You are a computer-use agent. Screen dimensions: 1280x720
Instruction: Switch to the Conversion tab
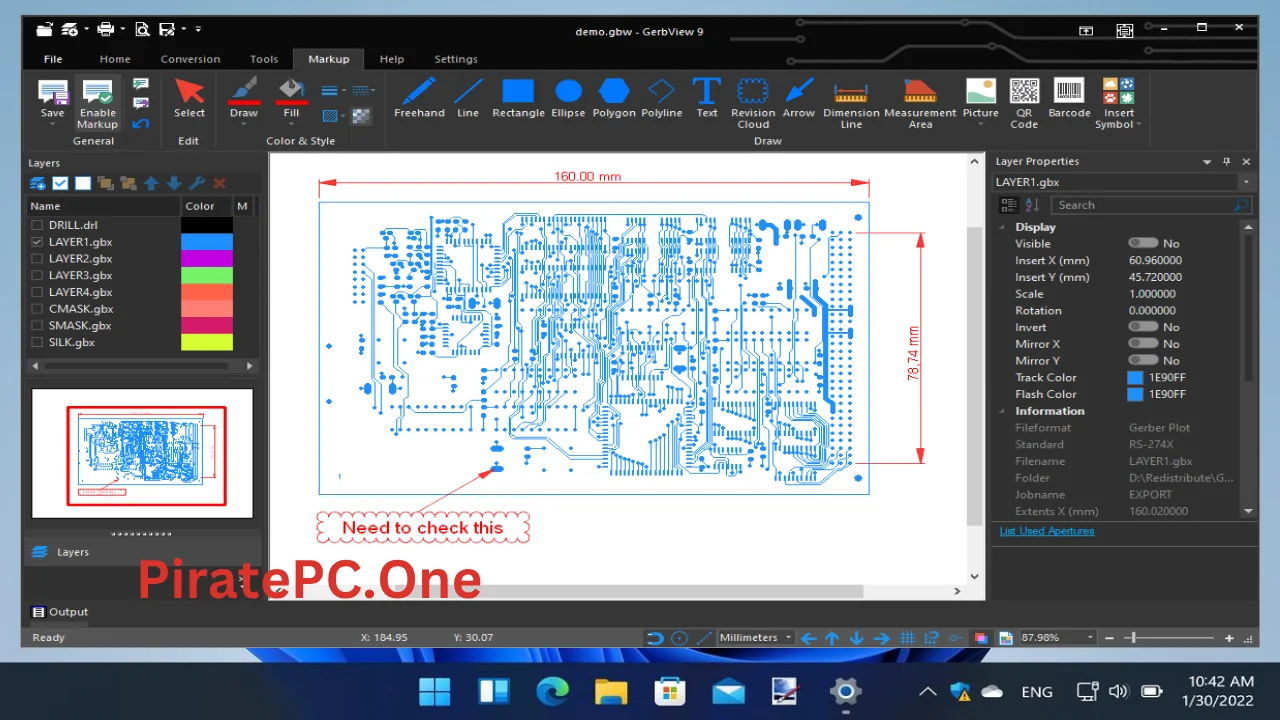pos(191,59)
